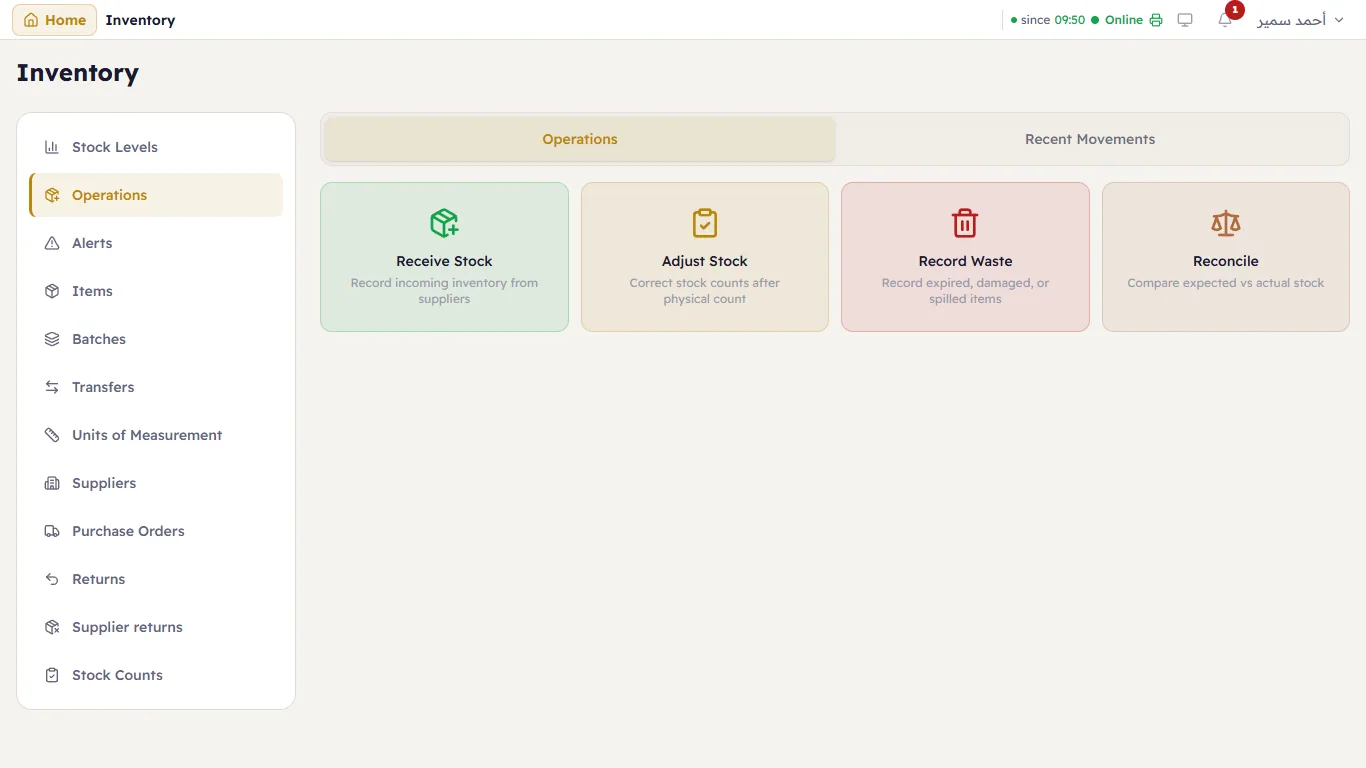Viewport: 1366px width, 768px height.
Task: Click the Inventory page heading
Action: point(78,73)
